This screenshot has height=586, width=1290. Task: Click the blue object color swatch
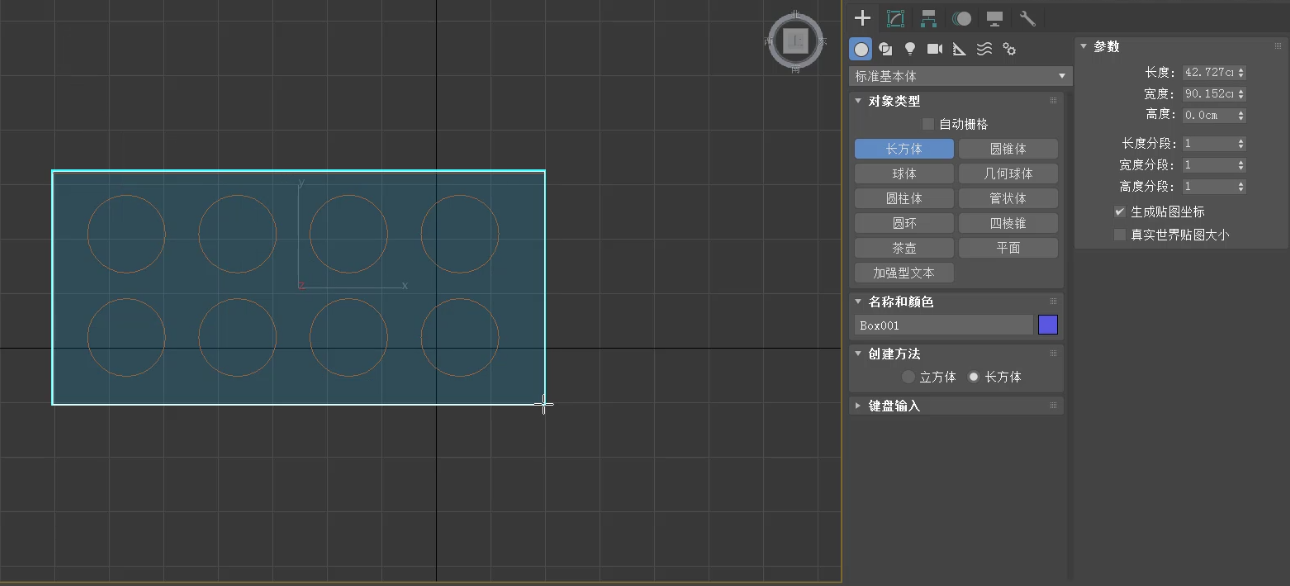[1047, 325]
